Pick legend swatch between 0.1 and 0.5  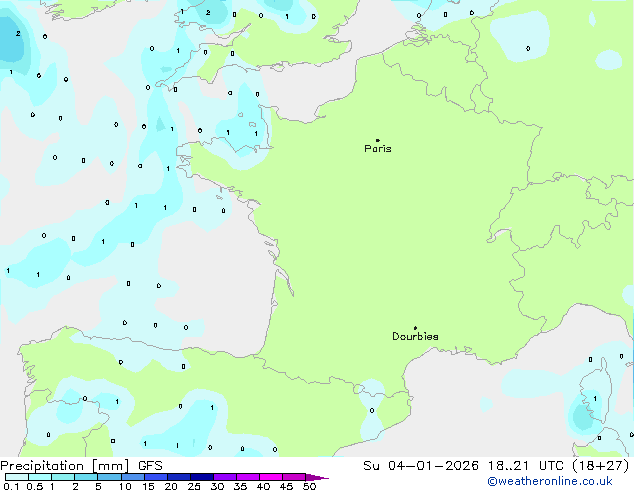coord(17,477)
